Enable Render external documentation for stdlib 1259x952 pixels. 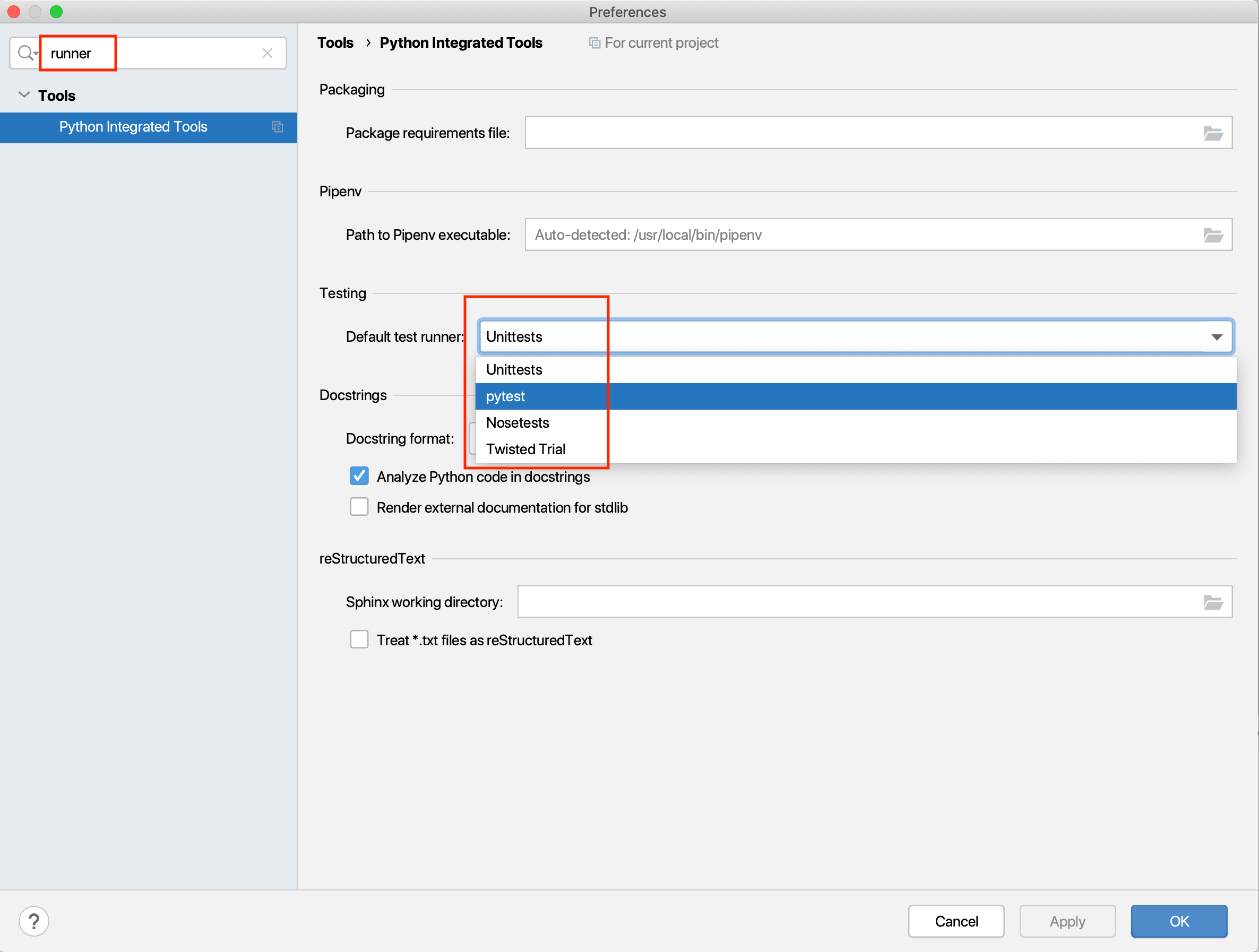359,507
